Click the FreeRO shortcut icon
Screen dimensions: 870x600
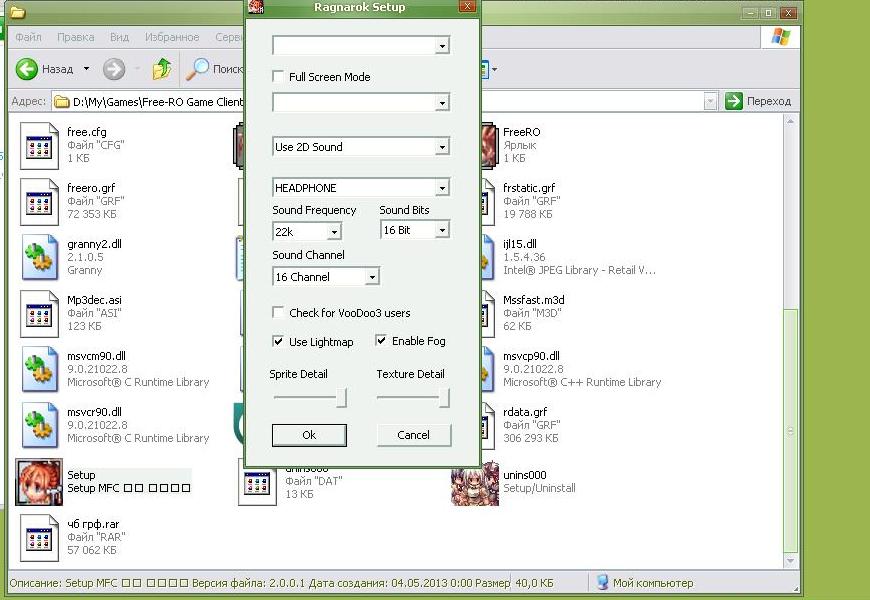489,146
